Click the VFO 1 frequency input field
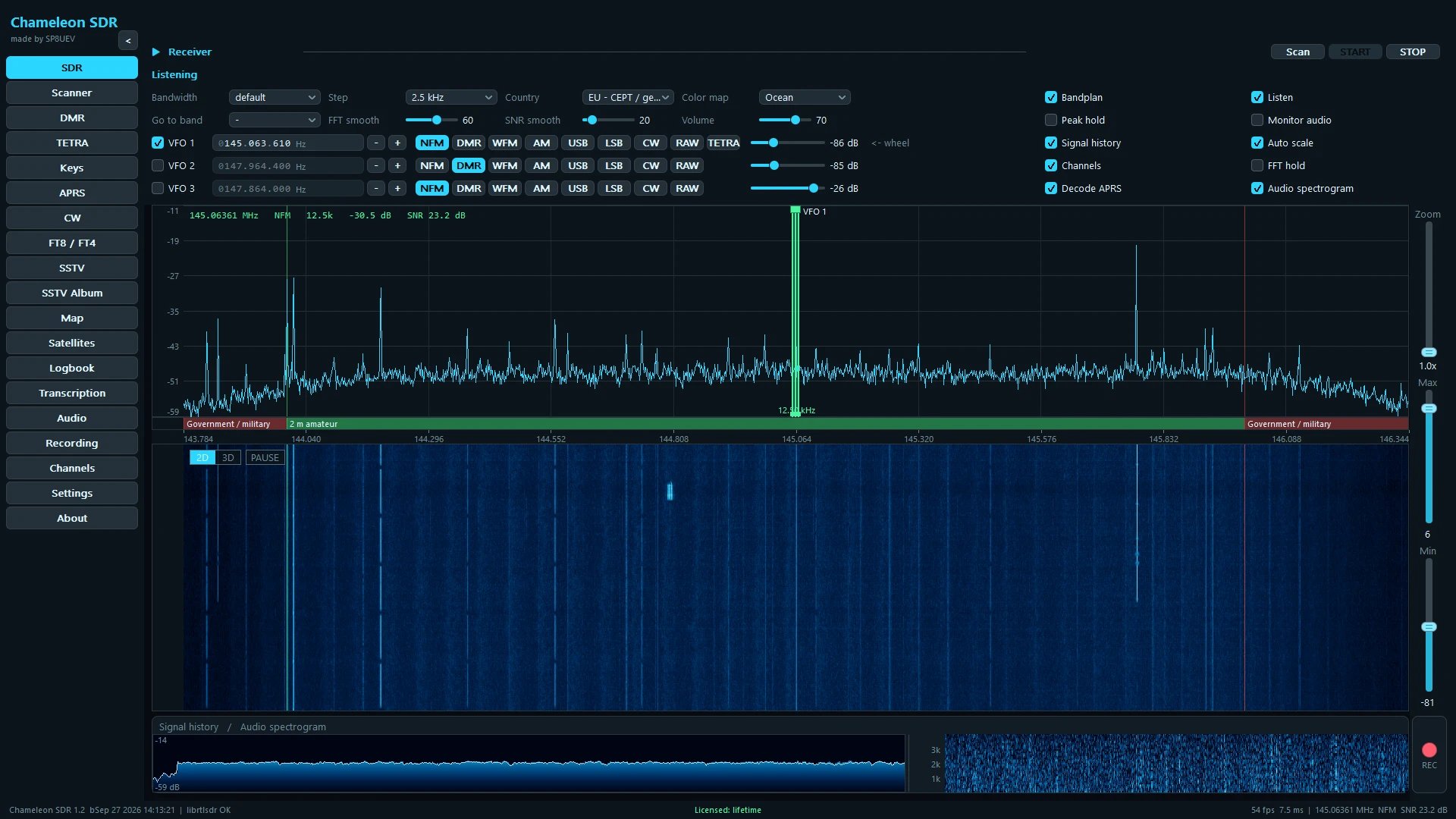 pos(288,143)
